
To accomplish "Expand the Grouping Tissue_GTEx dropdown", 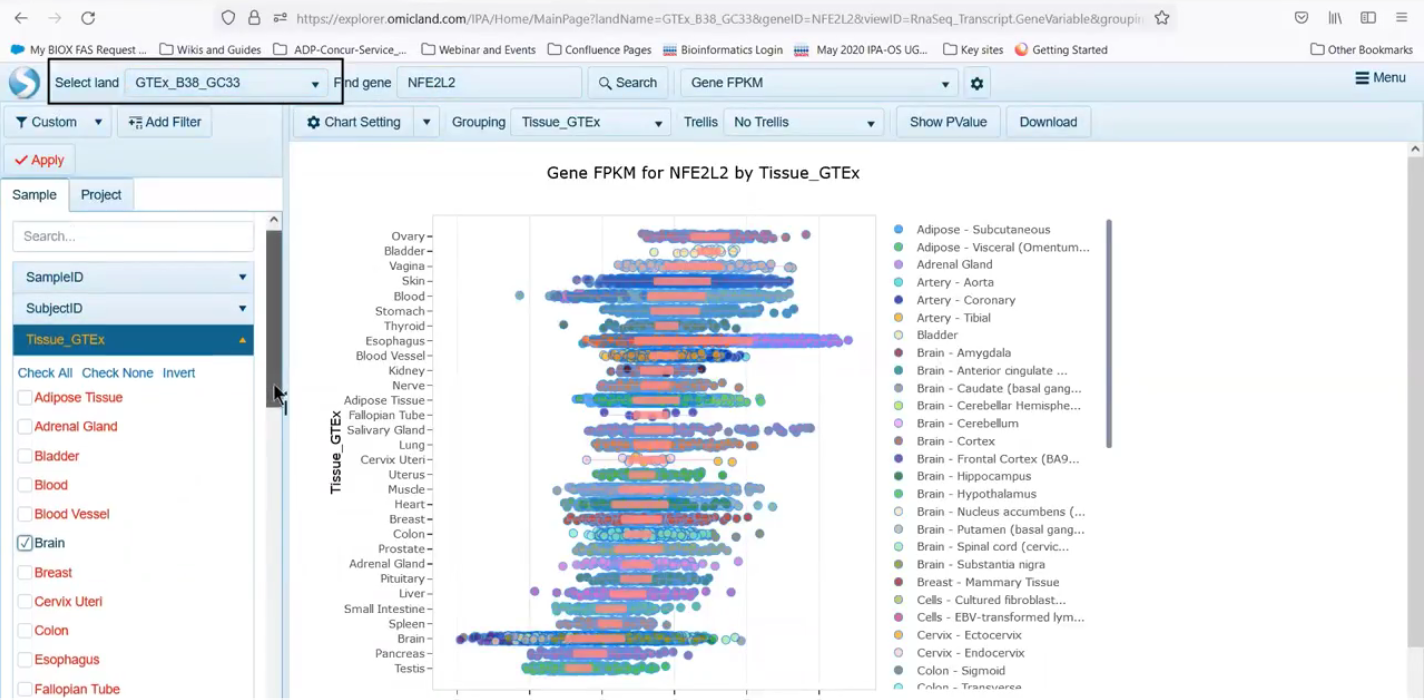I will 590,122.
